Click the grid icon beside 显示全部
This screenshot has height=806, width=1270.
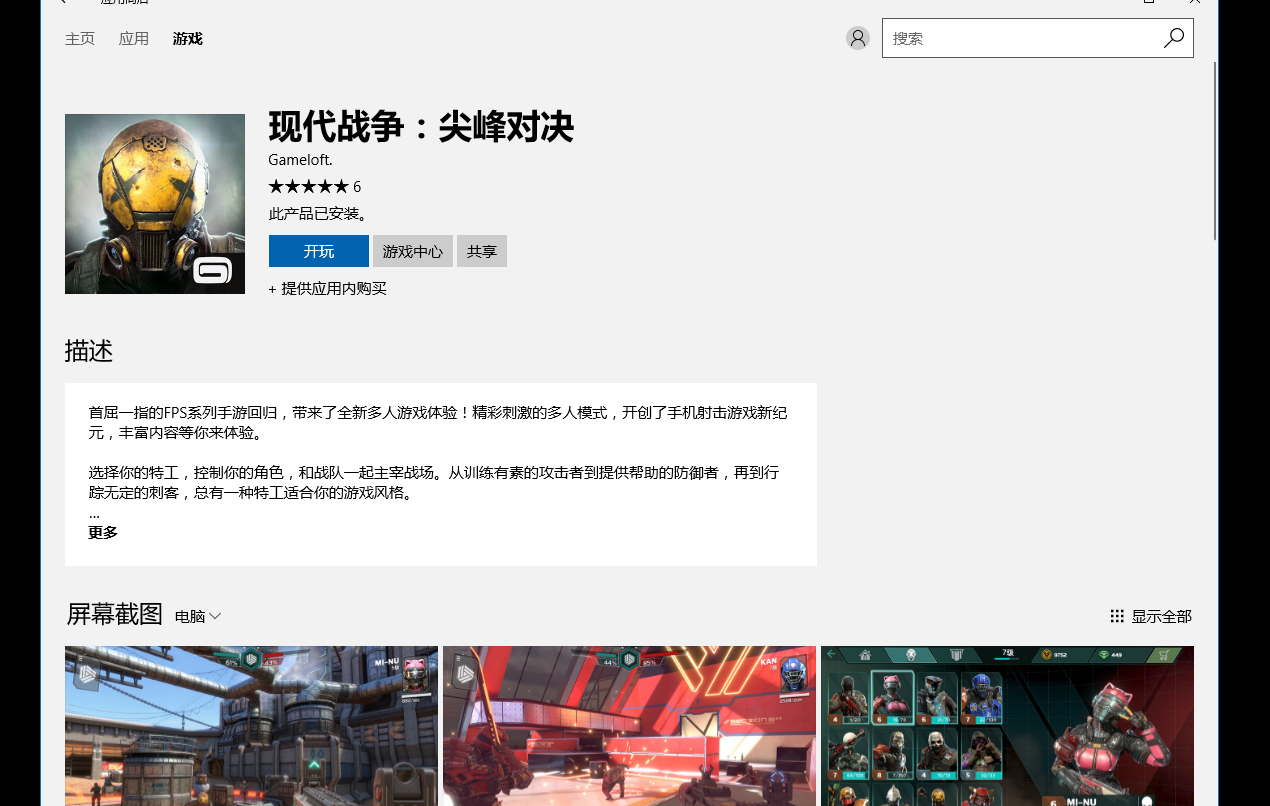click(1117, 616)
